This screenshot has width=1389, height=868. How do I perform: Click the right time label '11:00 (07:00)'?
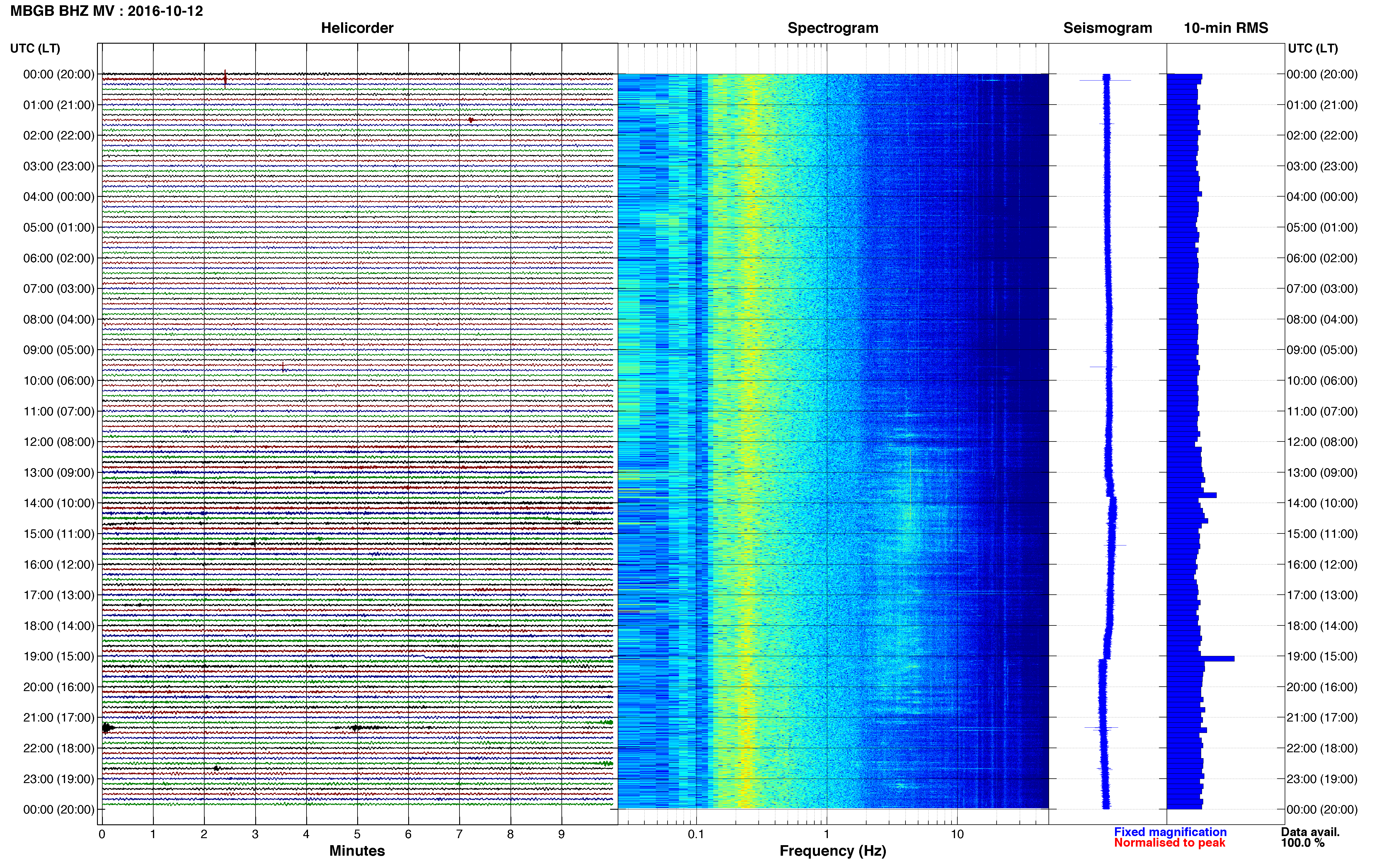tap(1322, 412)
